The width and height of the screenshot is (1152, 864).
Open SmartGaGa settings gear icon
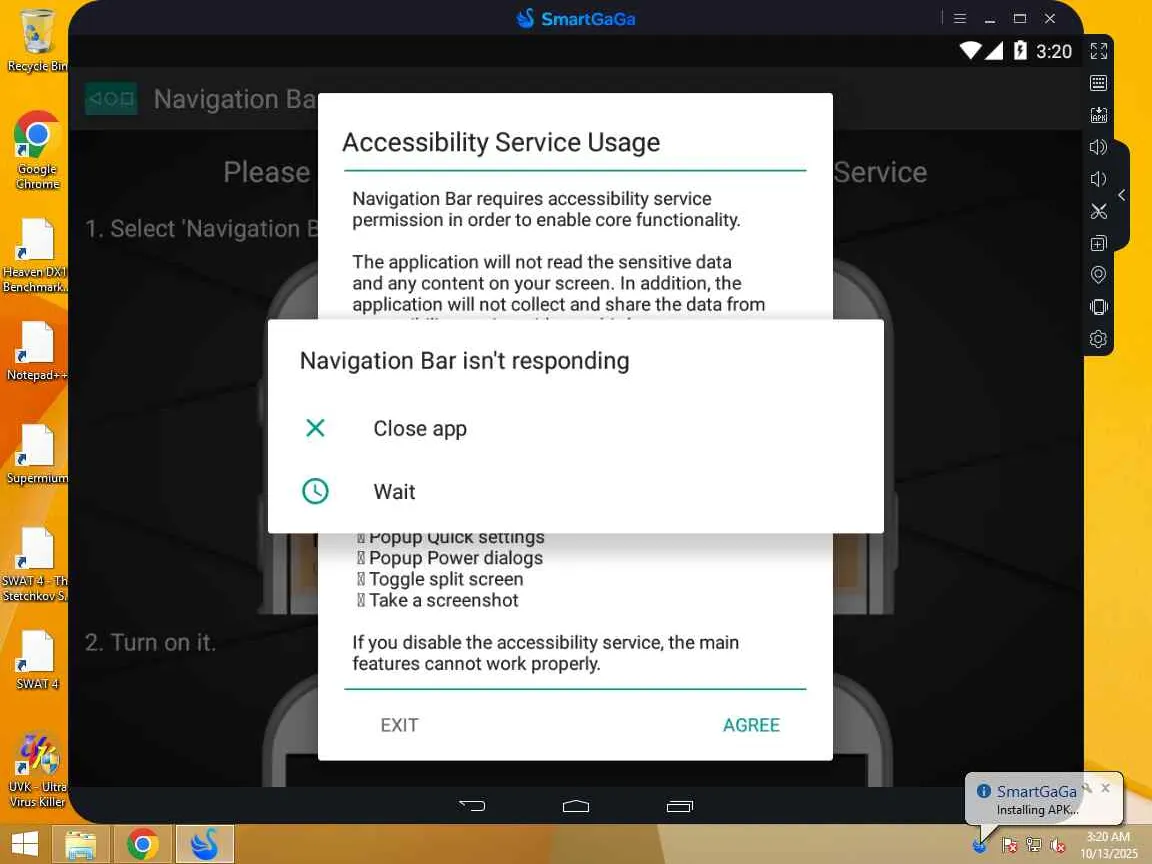click(x=1098, y=339)
